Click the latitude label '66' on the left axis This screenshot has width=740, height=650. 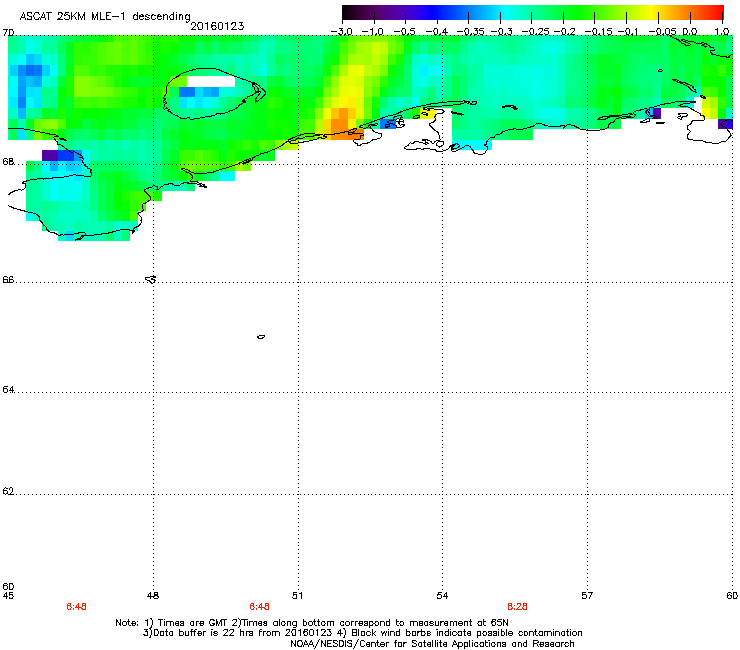tap(8, 280)
